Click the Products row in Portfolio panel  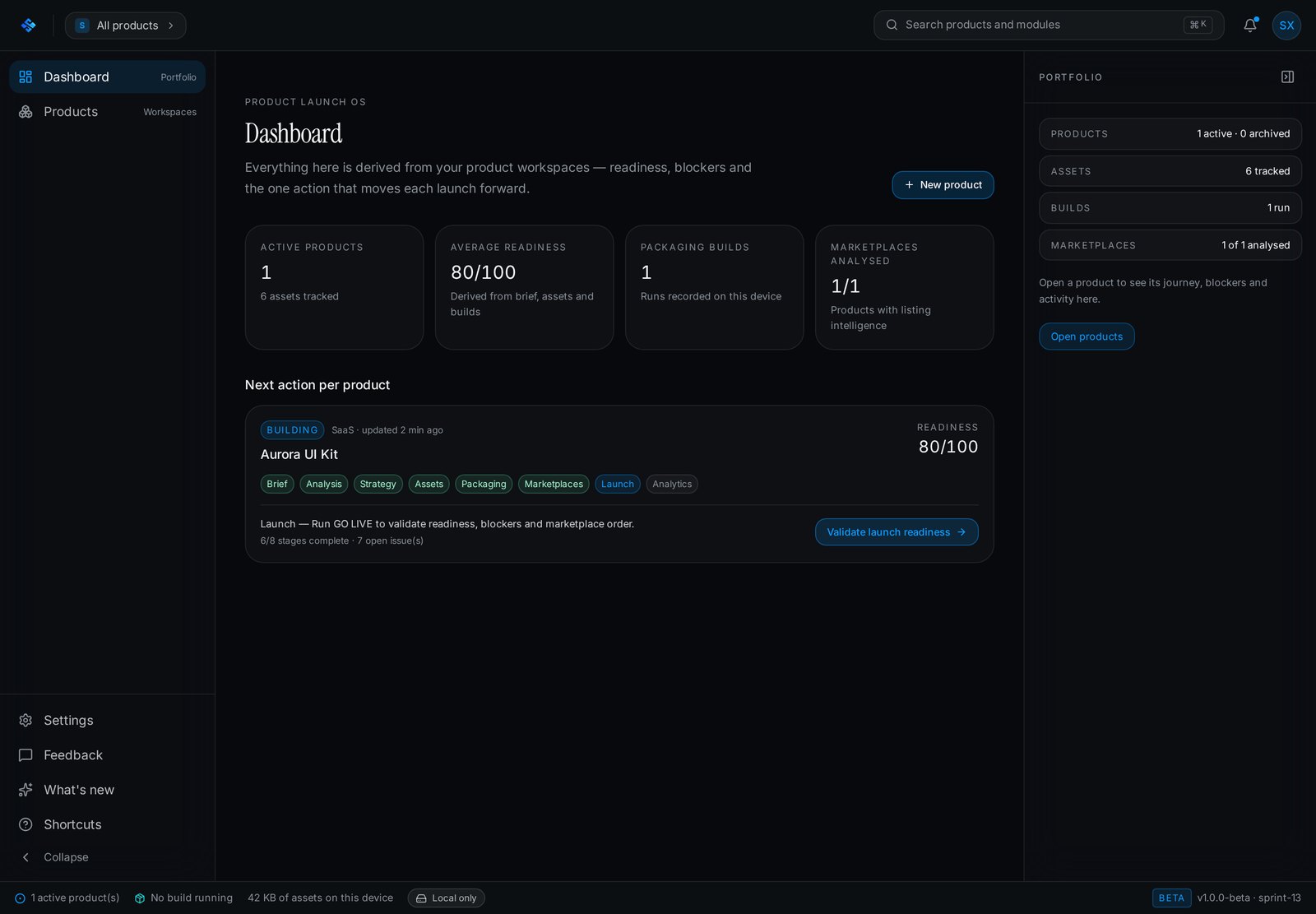point(1170,134)
